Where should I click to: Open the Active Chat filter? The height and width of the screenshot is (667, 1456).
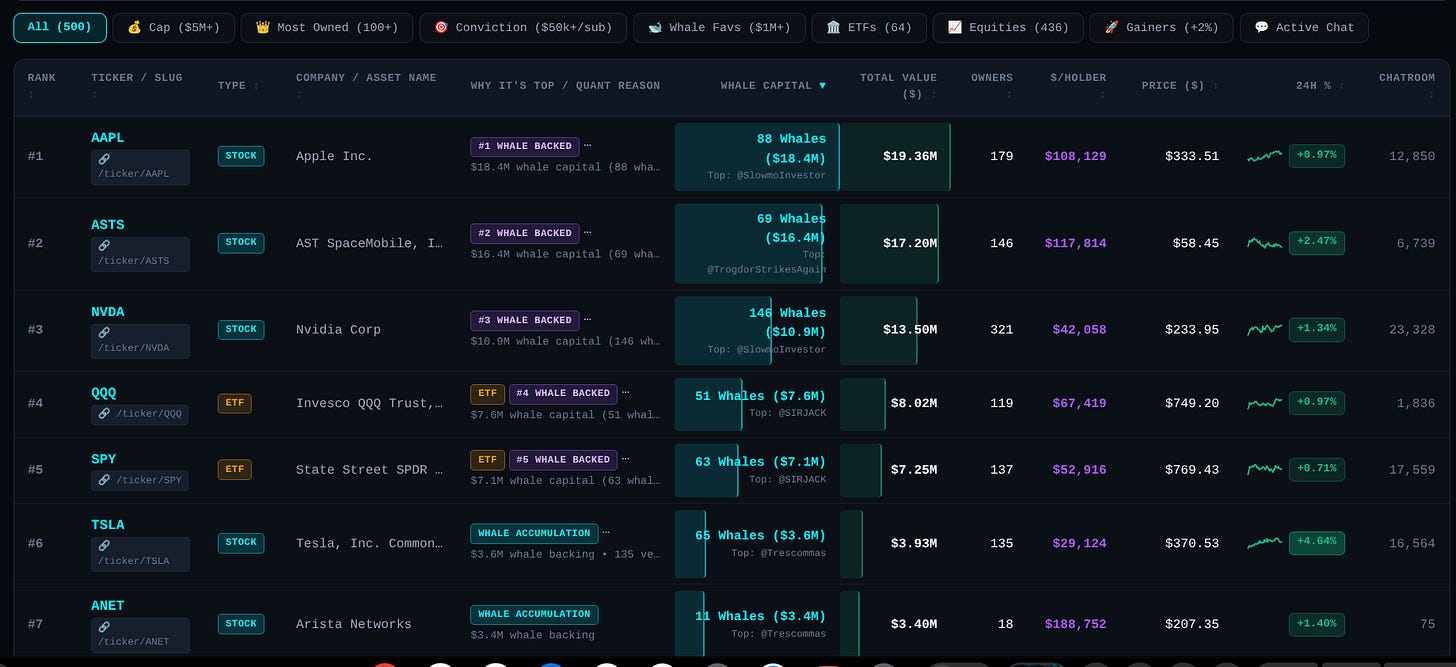coord(1304,28)
